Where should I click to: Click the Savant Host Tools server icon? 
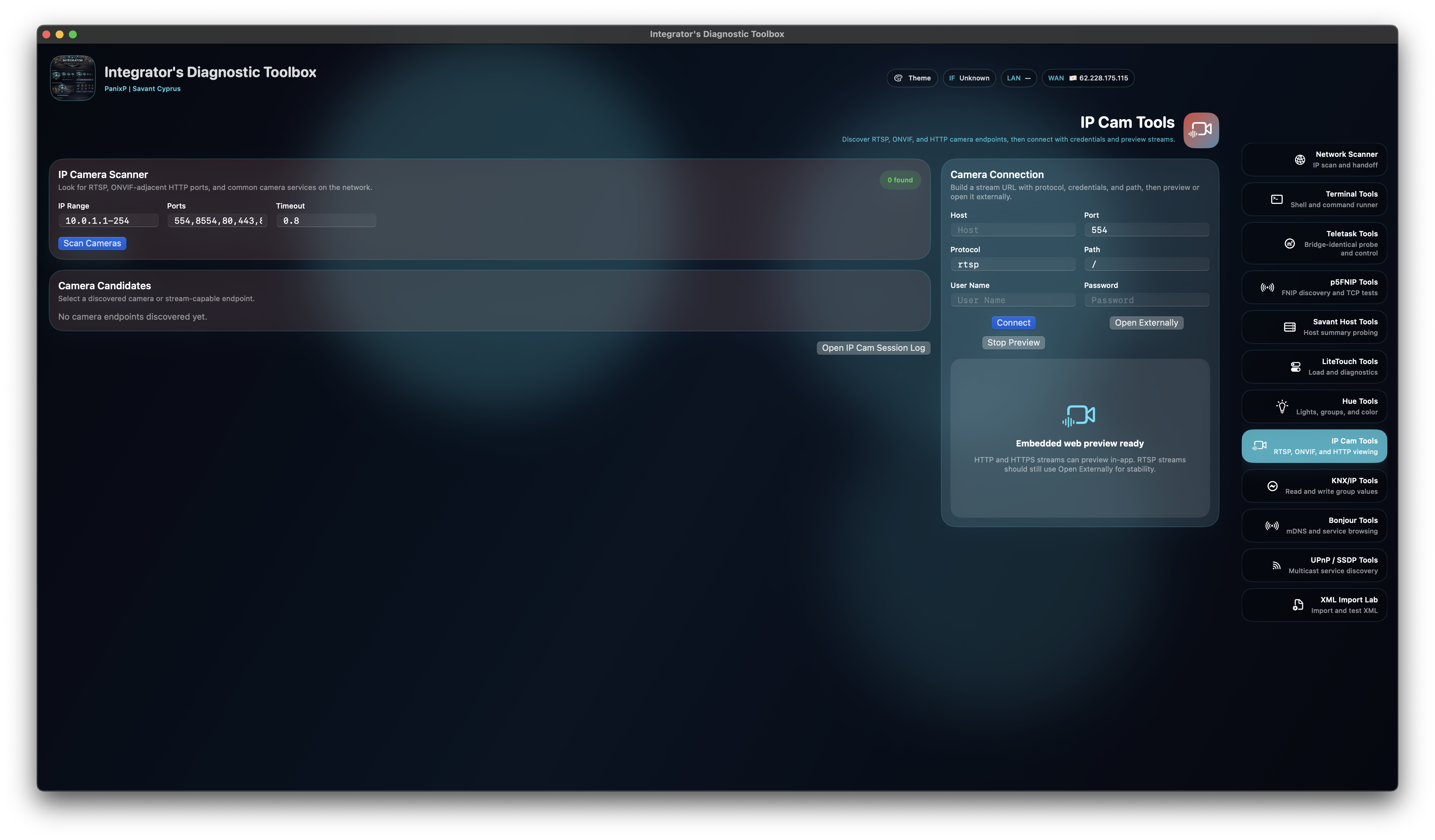click(x=1290, y=327)
